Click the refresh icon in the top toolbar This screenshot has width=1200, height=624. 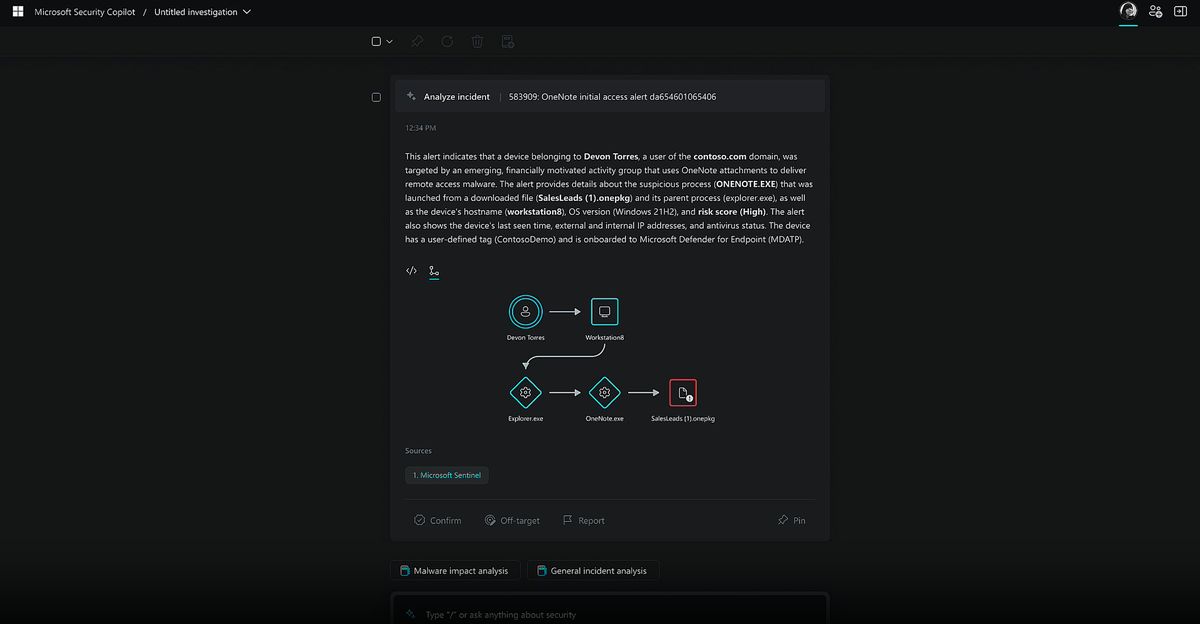447,41
